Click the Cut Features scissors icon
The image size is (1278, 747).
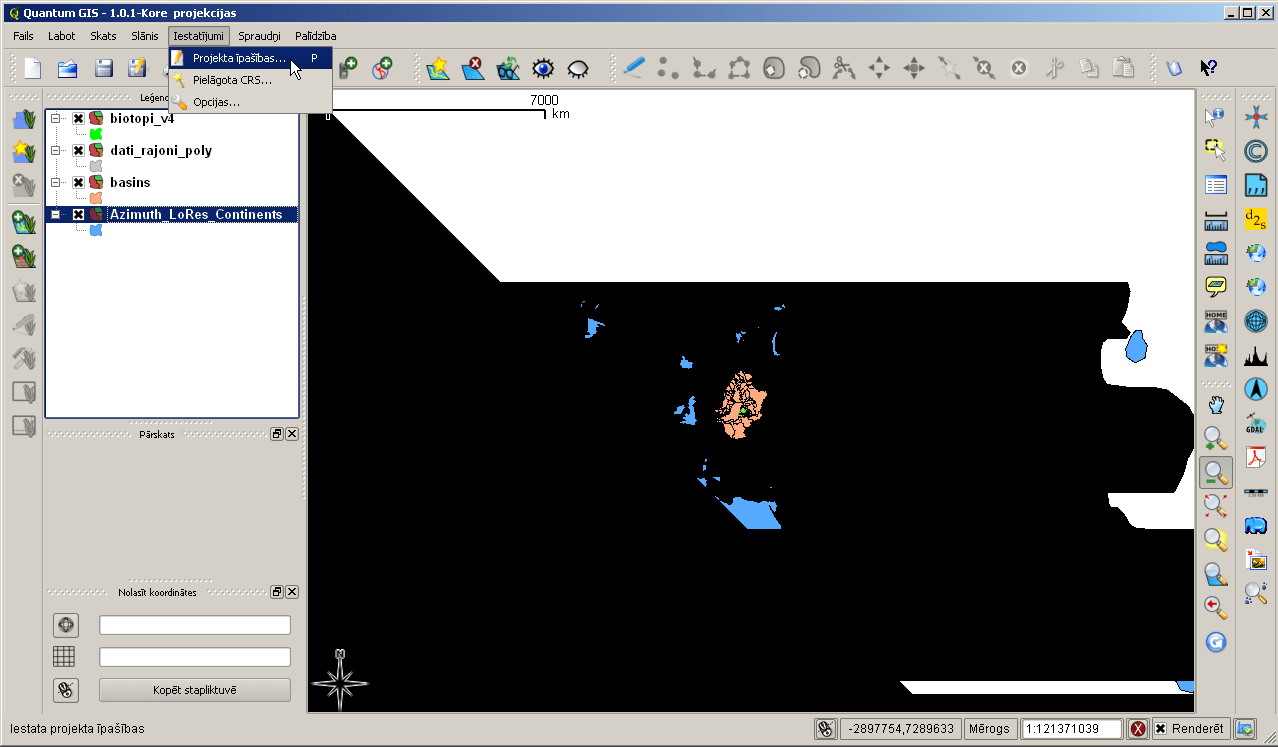click(x=1054, y=68)
